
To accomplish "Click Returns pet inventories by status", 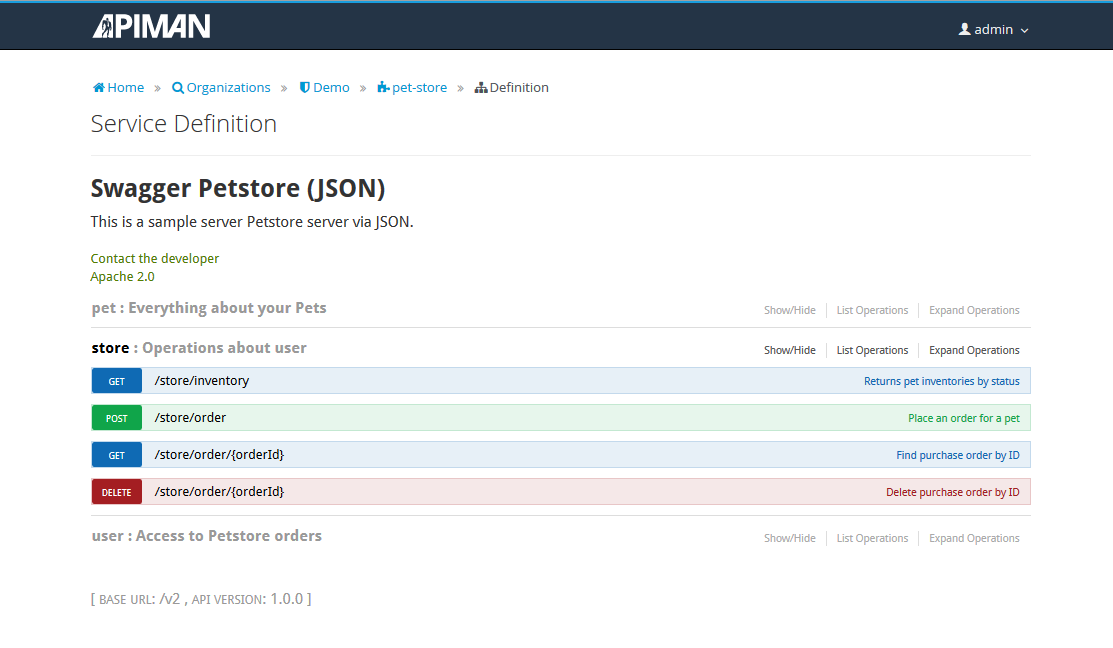I will 941,381.
